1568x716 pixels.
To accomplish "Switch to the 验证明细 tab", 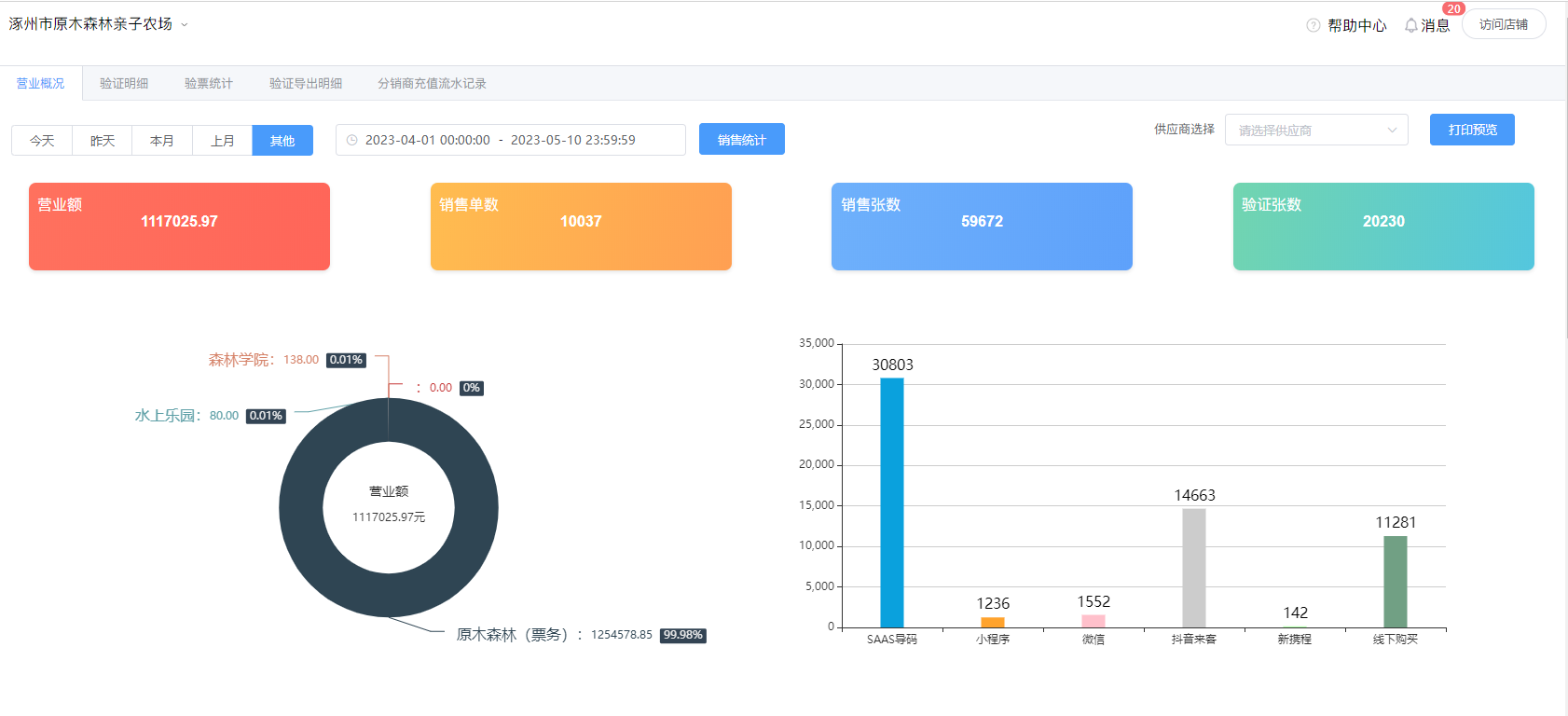I will tap(124, 83).
